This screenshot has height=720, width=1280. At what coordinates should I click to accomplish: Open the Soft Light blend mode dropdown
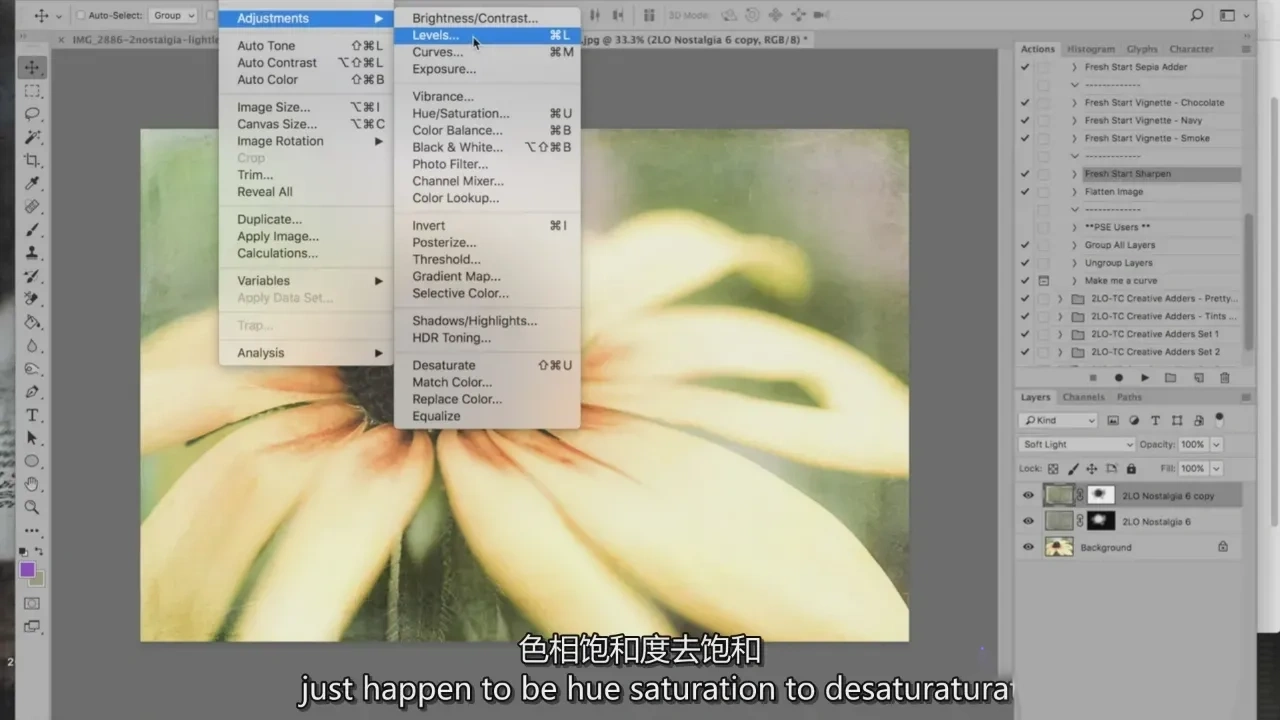pos(1076,444)
